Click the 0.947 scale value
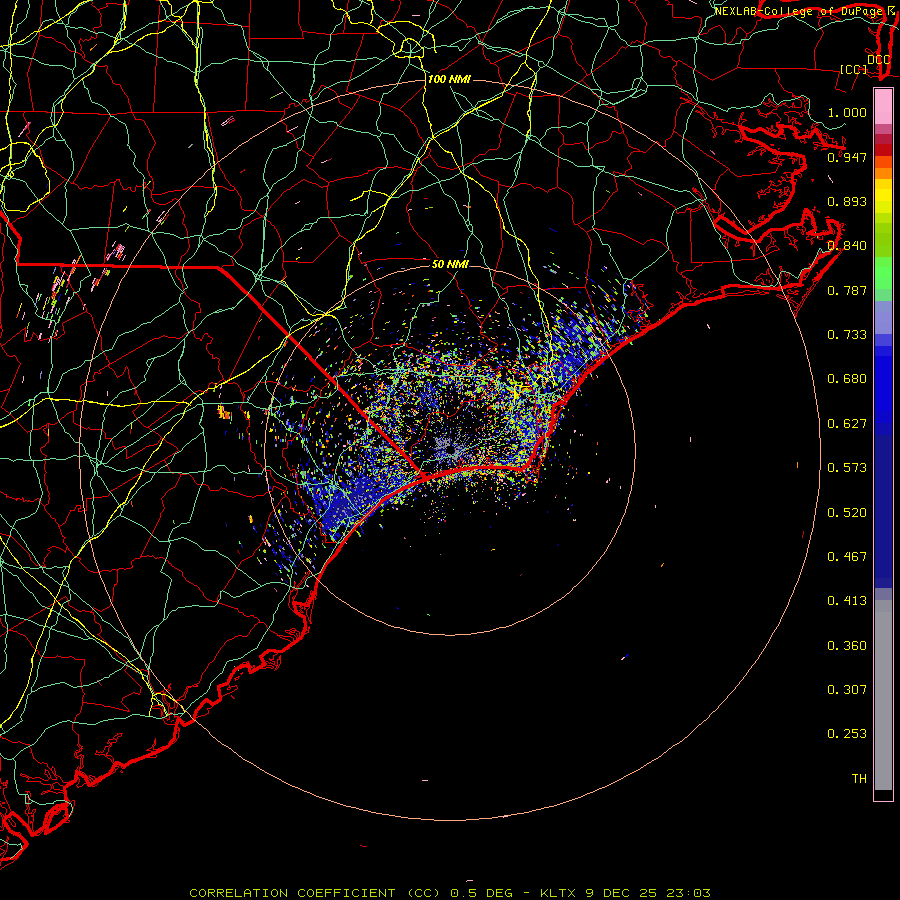The height and width of the screenshot is (900, 900). coord(847,157)
